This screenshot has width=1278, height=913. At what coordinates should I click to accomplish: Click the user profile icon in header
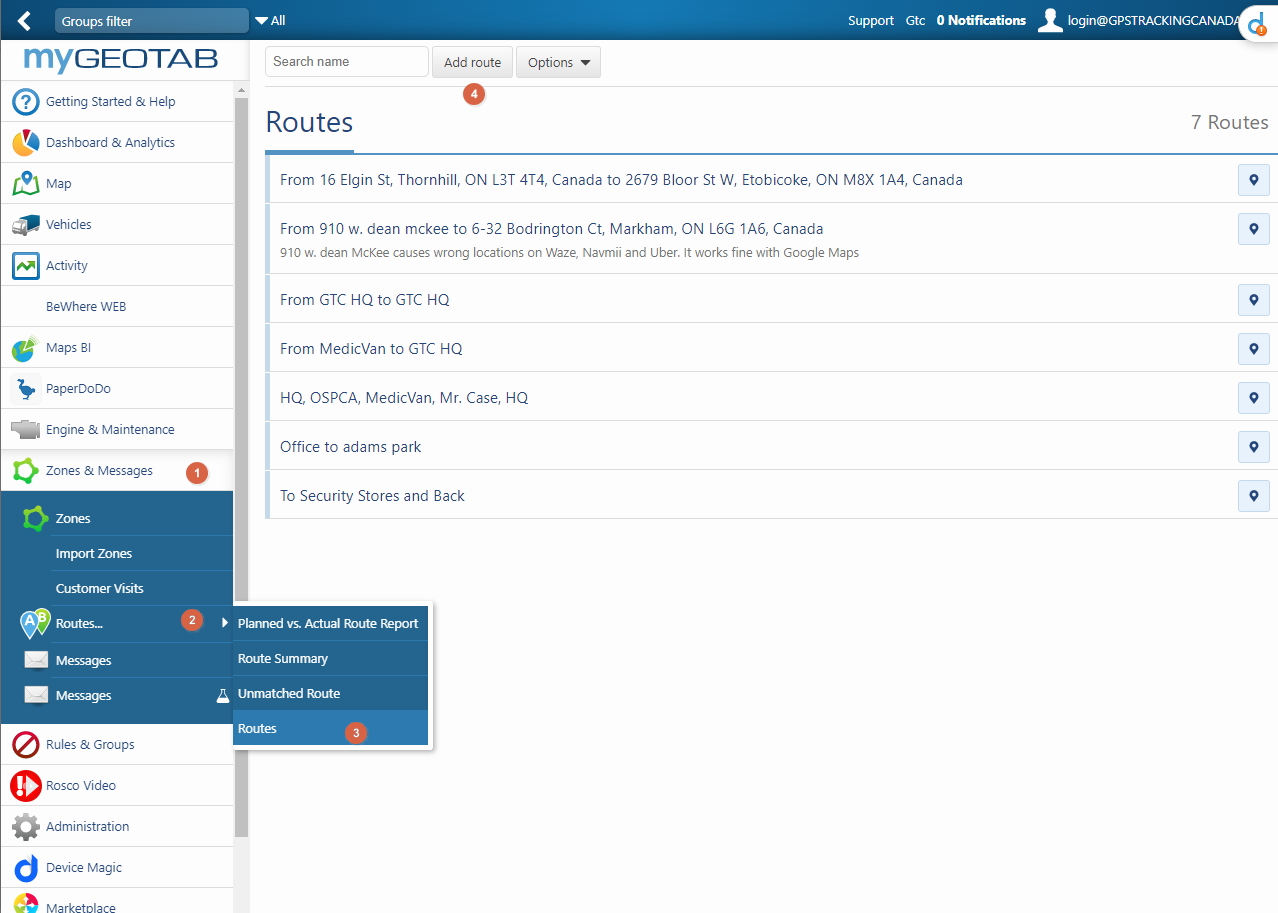1049,20
